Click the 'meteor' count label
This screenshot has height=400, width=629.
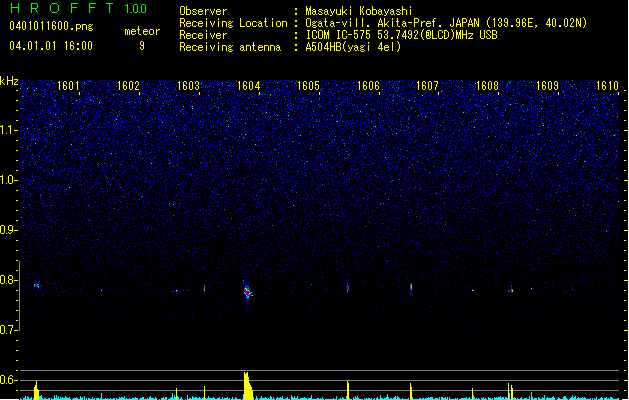pos(142,31)
